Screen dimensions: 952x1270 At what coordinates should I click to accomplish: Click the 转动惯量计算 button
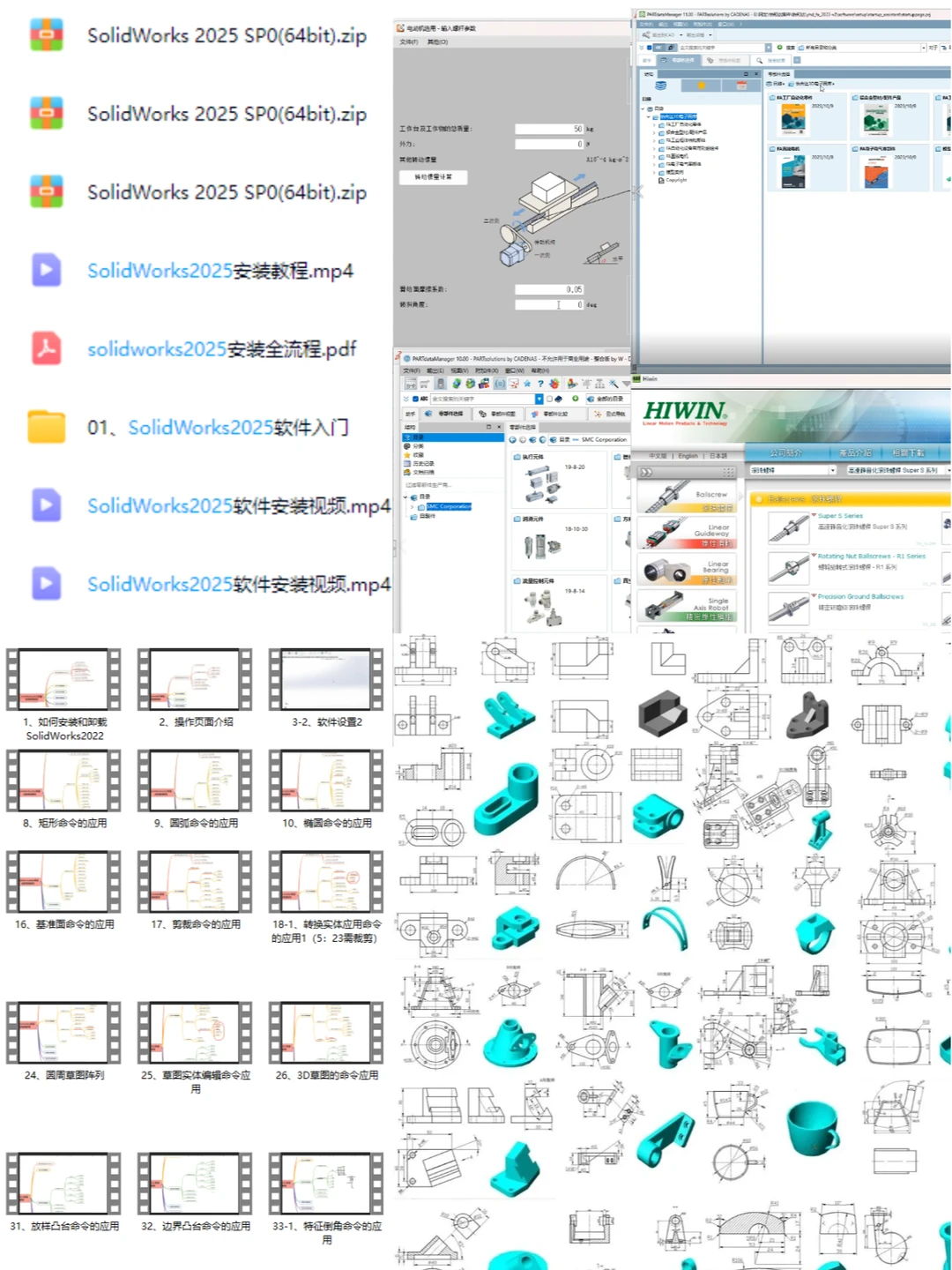pyautogui.click(x=434, y=177)
